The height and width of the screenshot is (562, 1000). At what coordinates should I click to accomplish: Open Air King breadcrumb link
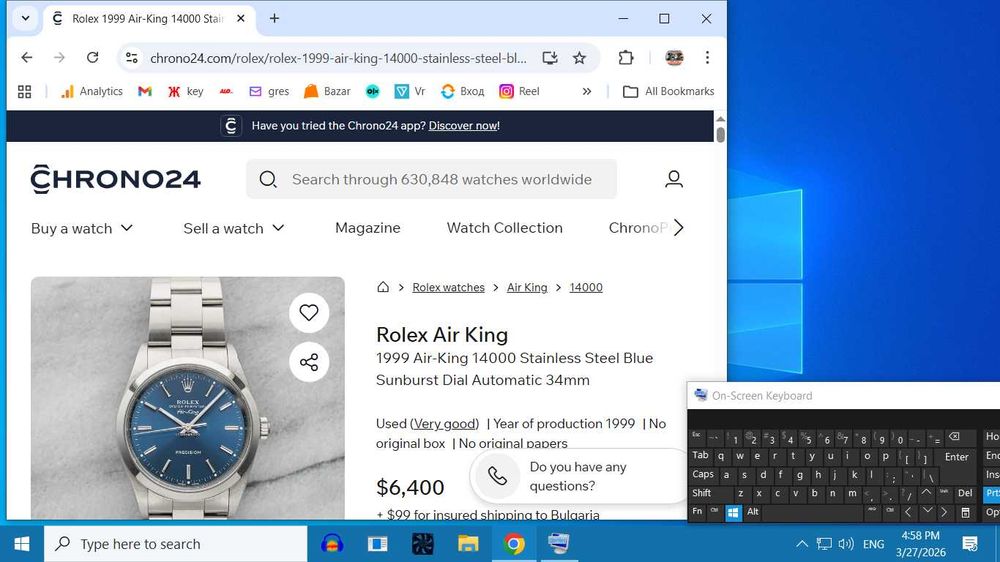tap(527, 288)
